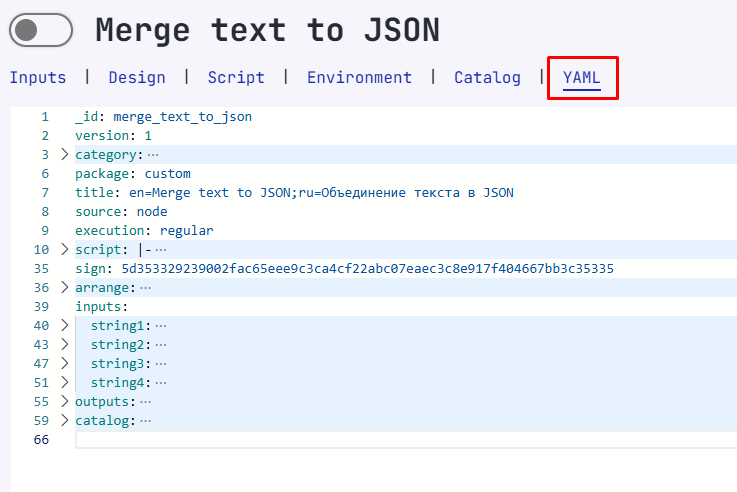This screenshot has width=737, height=492.
Task: Expand the folded category section
Action: [x=65, y=155]
